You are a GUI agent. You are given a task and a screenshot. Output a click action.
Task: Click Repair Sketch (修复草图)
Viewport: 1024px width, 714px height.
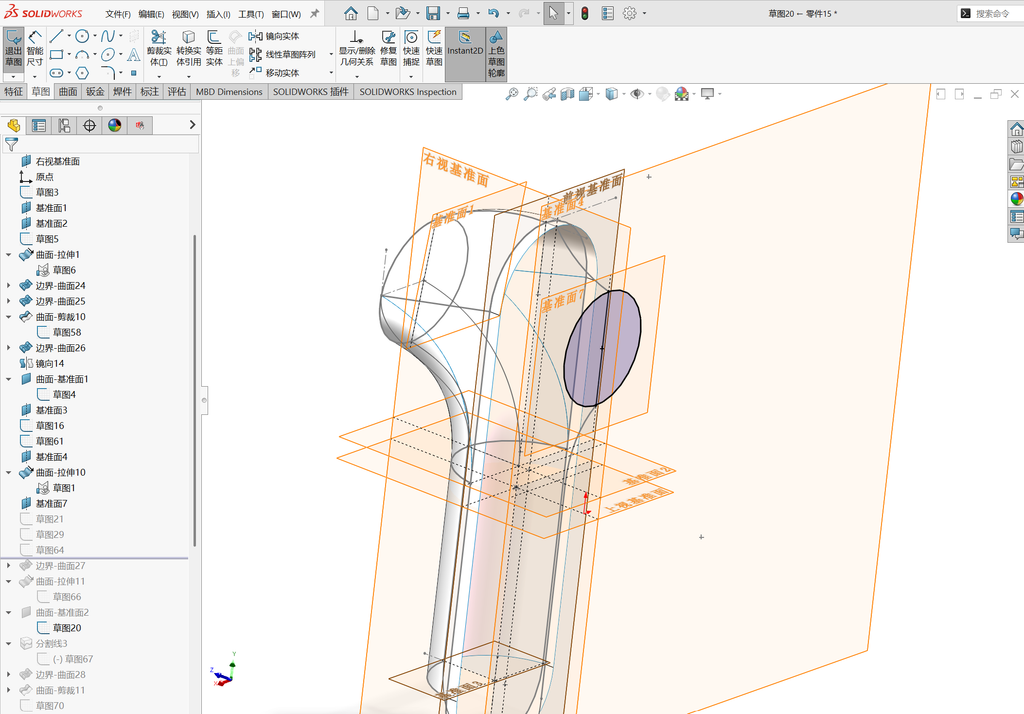tap(389, 48)
